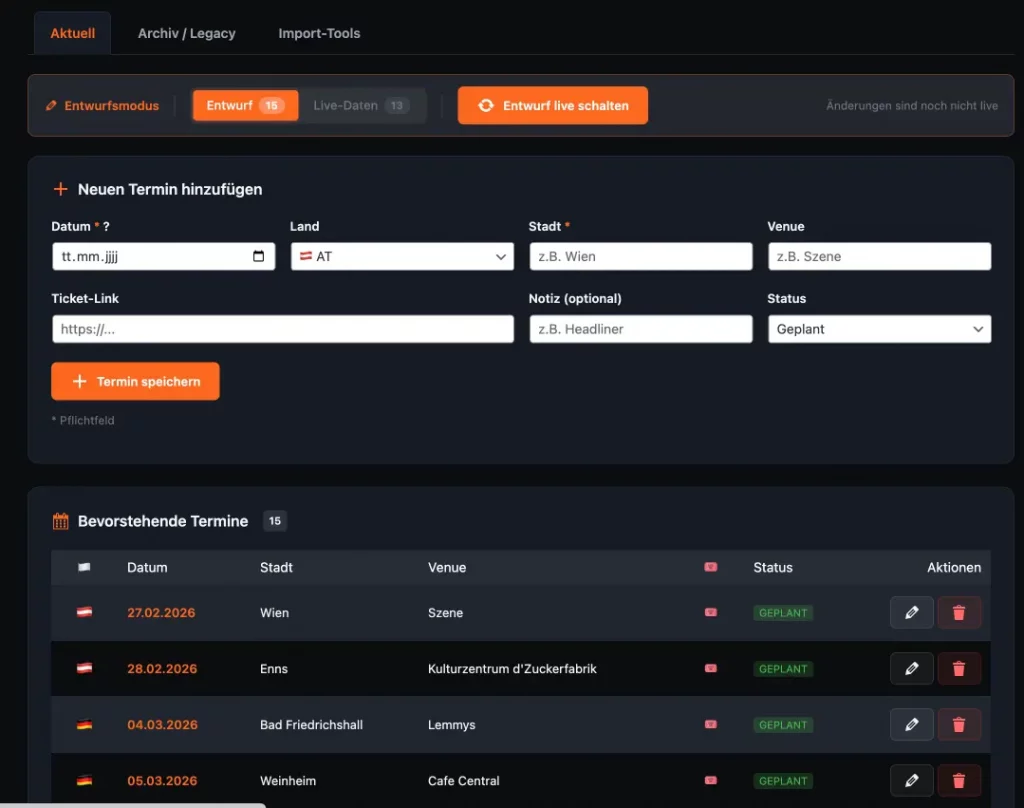
Task: Click the Datum date input field
Action: click(150, 257)
